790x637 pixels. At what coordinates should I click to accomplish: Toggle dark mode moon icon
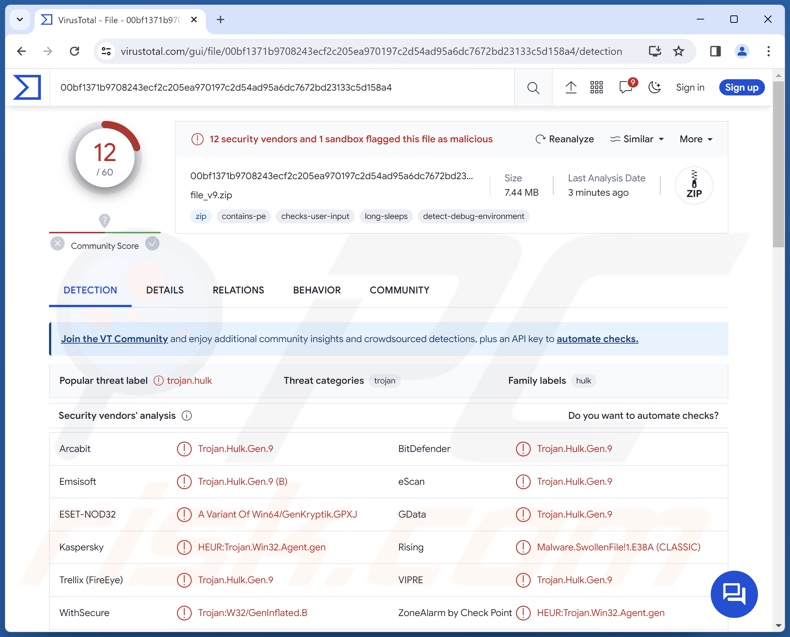(x=654, y=88)
